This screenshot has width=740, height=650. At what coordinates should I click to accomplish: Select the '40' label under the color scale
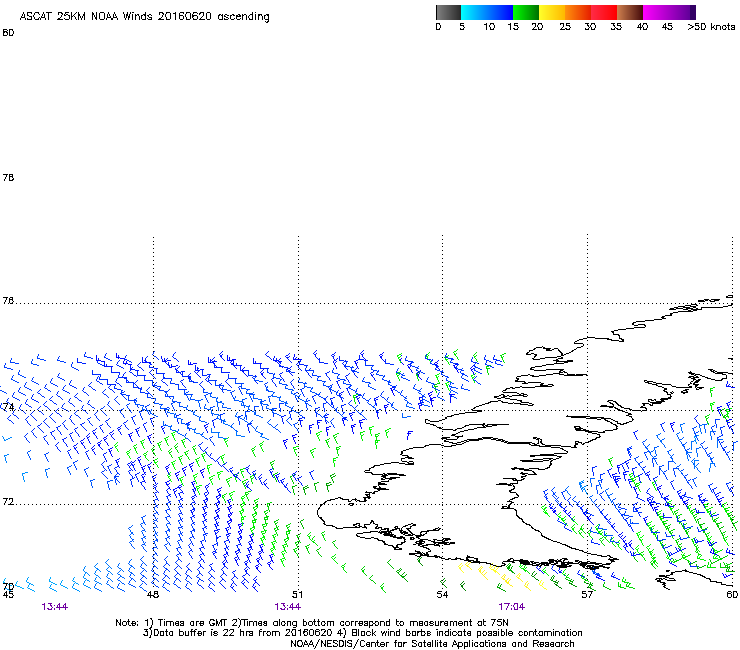click(642, 27)
